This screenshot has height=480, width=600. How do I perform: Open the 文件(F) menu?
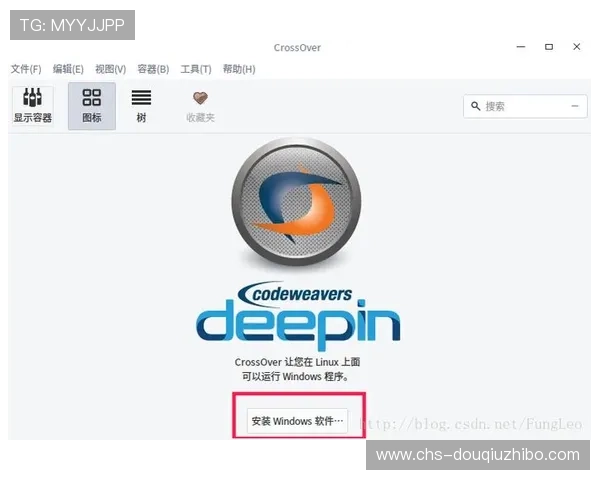(26, 69)
